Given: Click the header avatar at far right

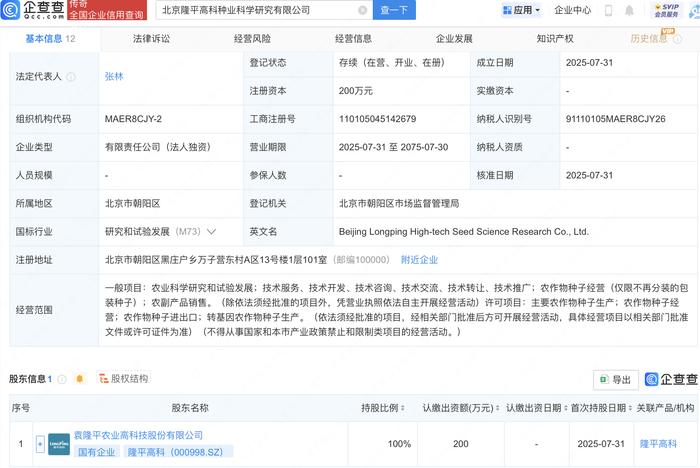Looking at the screenshot, I should (x=695, y=10).
